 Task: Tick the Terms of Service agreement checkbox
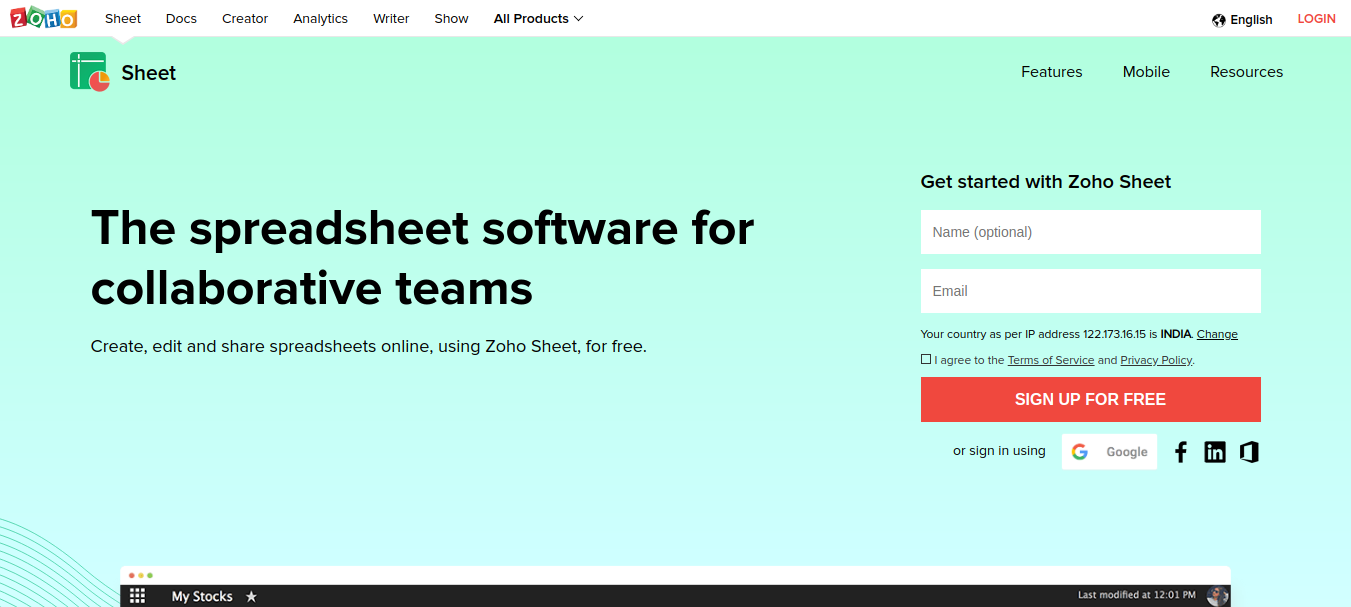pos(926,359)
